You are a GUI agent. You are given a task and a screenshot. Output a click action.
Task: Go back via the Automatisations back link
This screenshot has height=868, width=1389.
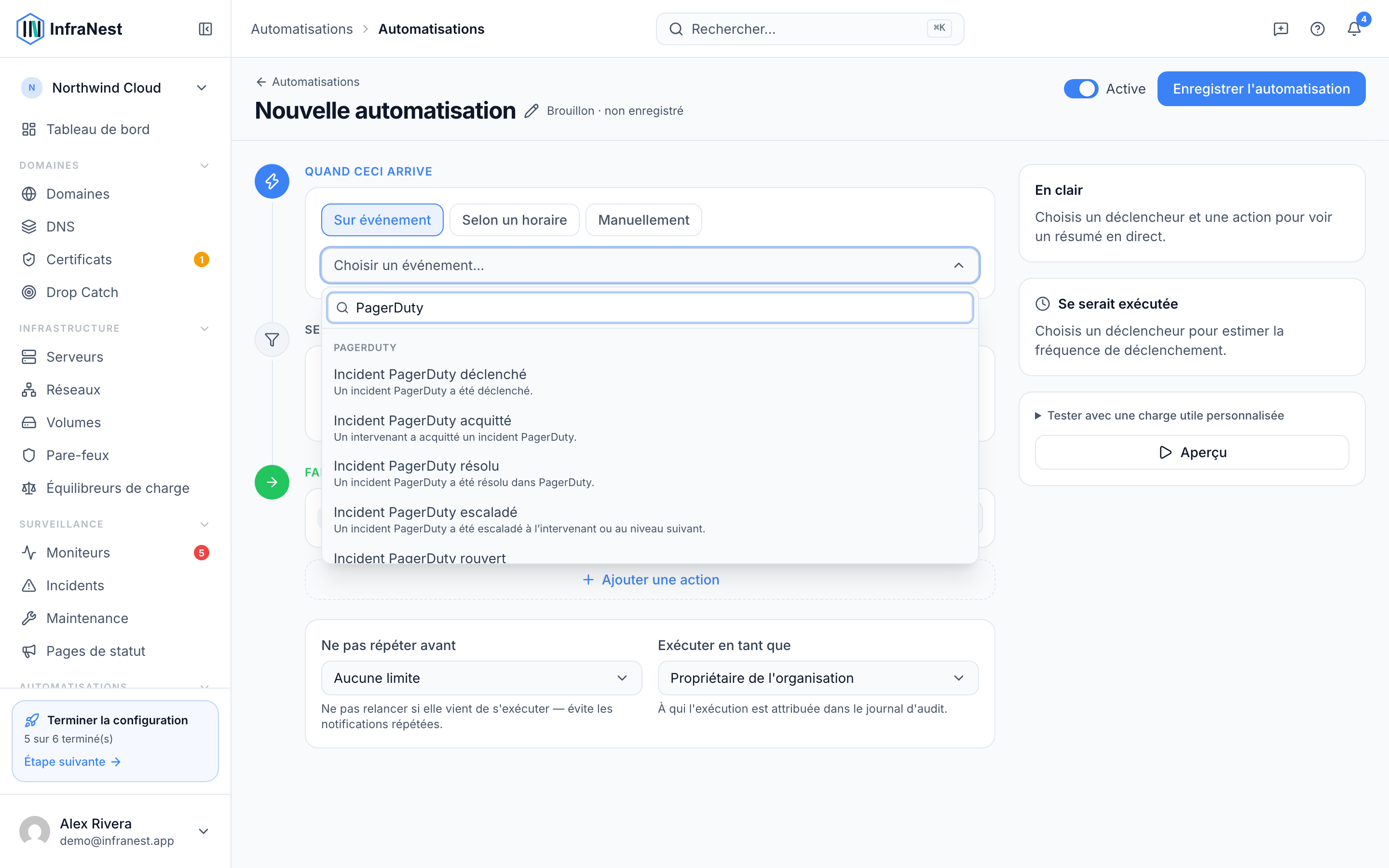tap(308, 81)
